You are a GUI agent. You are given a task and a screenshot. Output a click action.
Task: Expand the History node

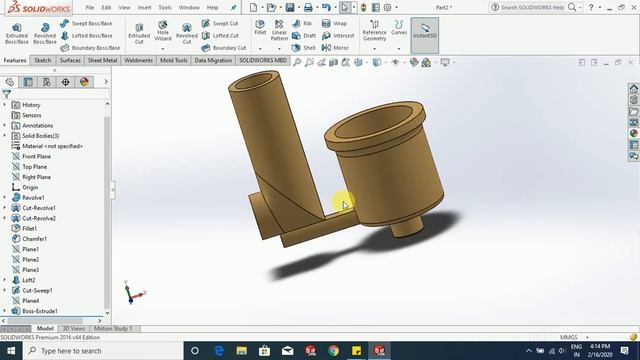point(5,105)
